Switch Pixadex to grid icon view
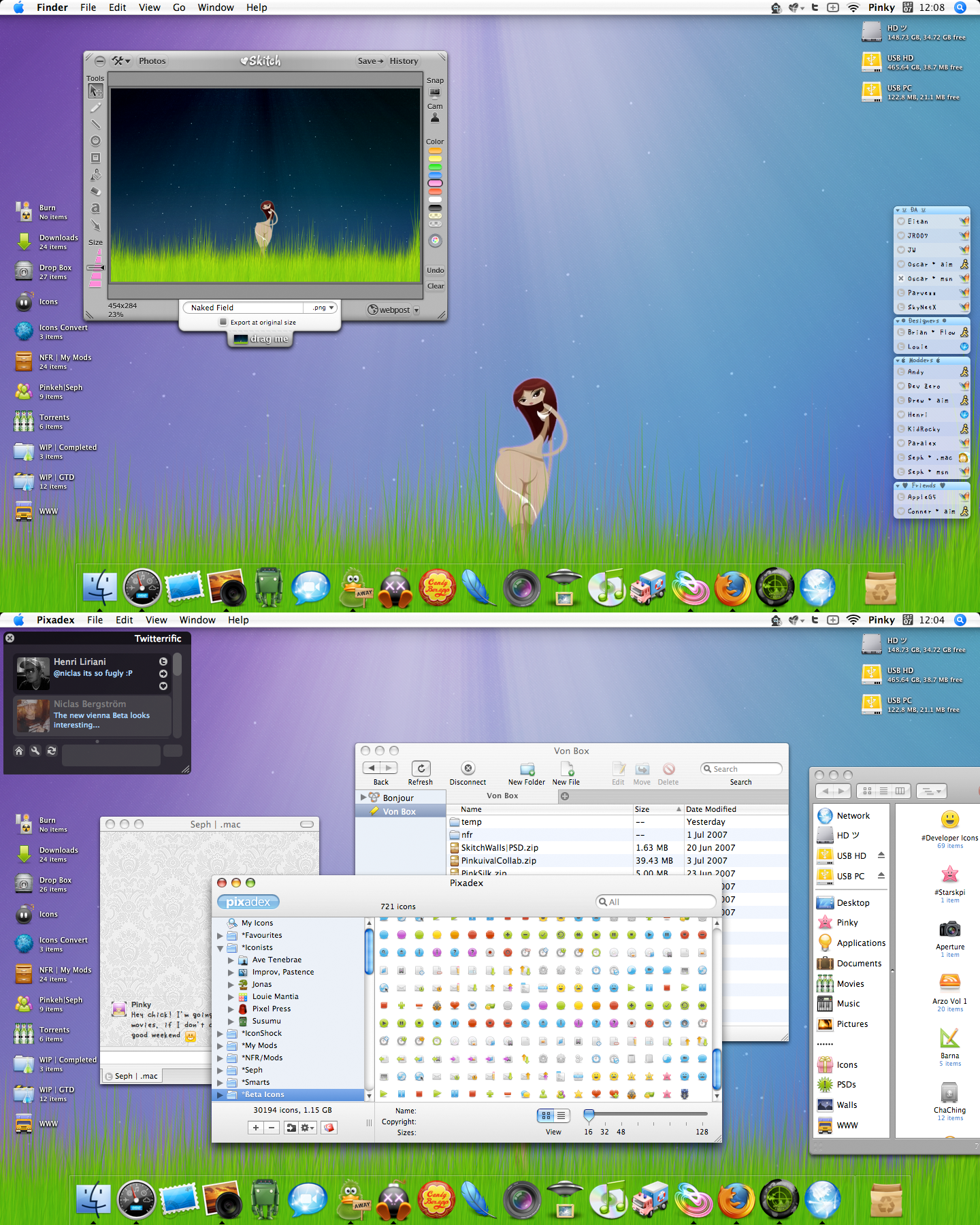 click(546, 1115)
